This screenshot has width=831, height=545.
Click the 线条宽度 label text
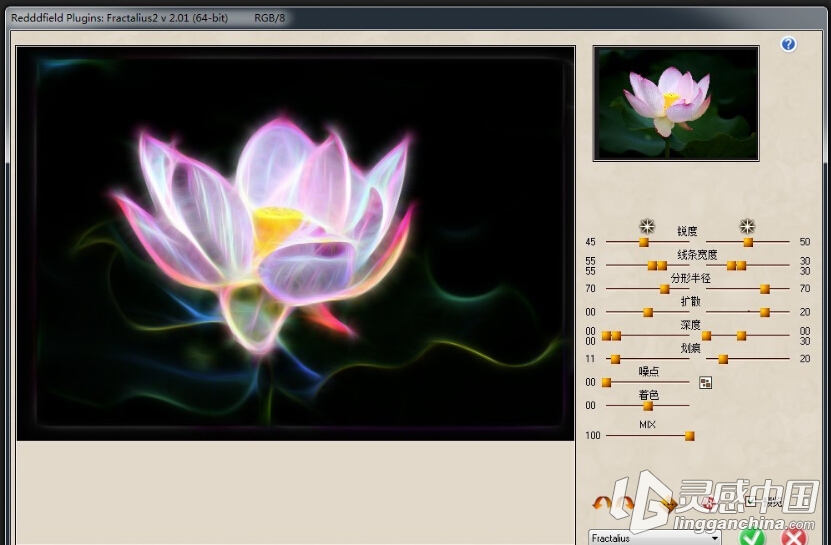click(697, 254)
